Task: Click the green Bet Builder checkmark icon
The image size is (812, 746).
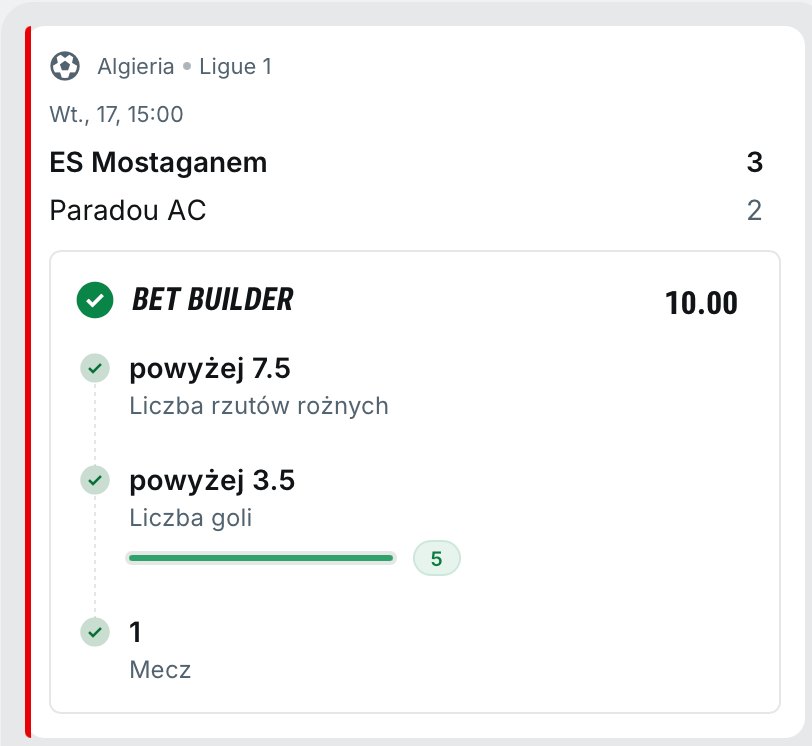Action: [x=95, y=299]
